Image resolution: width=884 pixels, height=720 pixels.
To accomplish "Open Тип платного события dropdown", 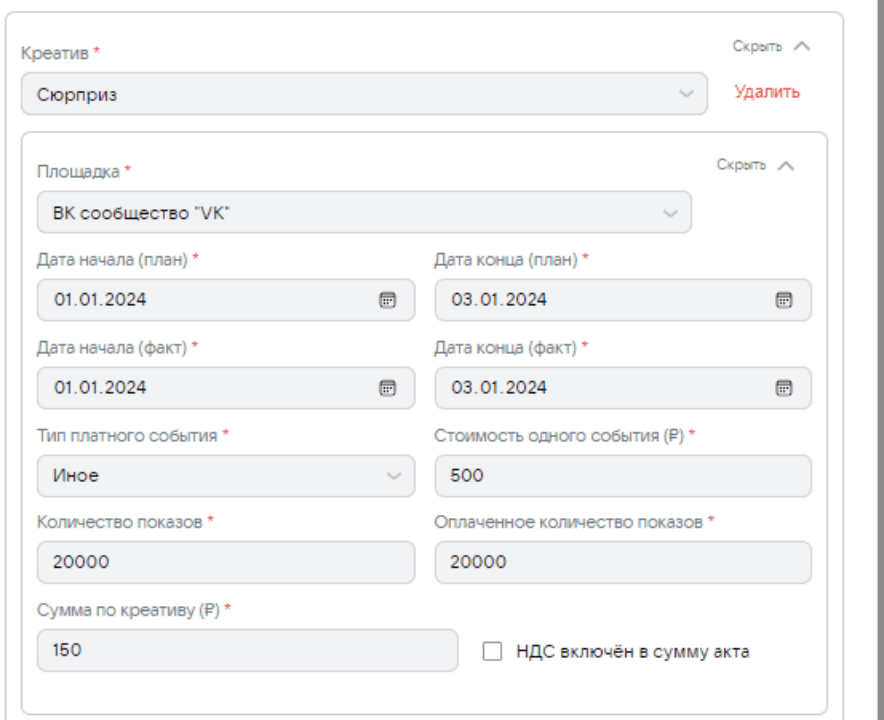I will (x=225, y=476).
